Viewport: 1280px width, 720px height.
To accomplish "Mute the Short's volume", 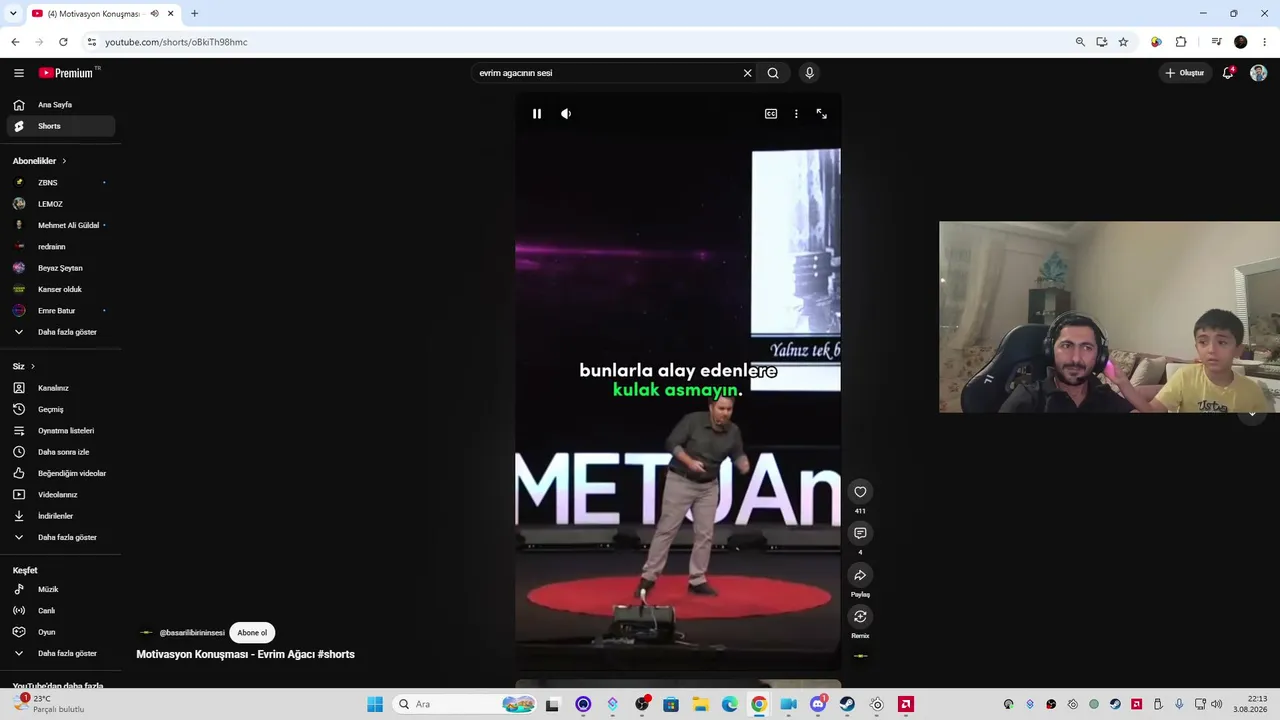I will [x=566, y=114].
